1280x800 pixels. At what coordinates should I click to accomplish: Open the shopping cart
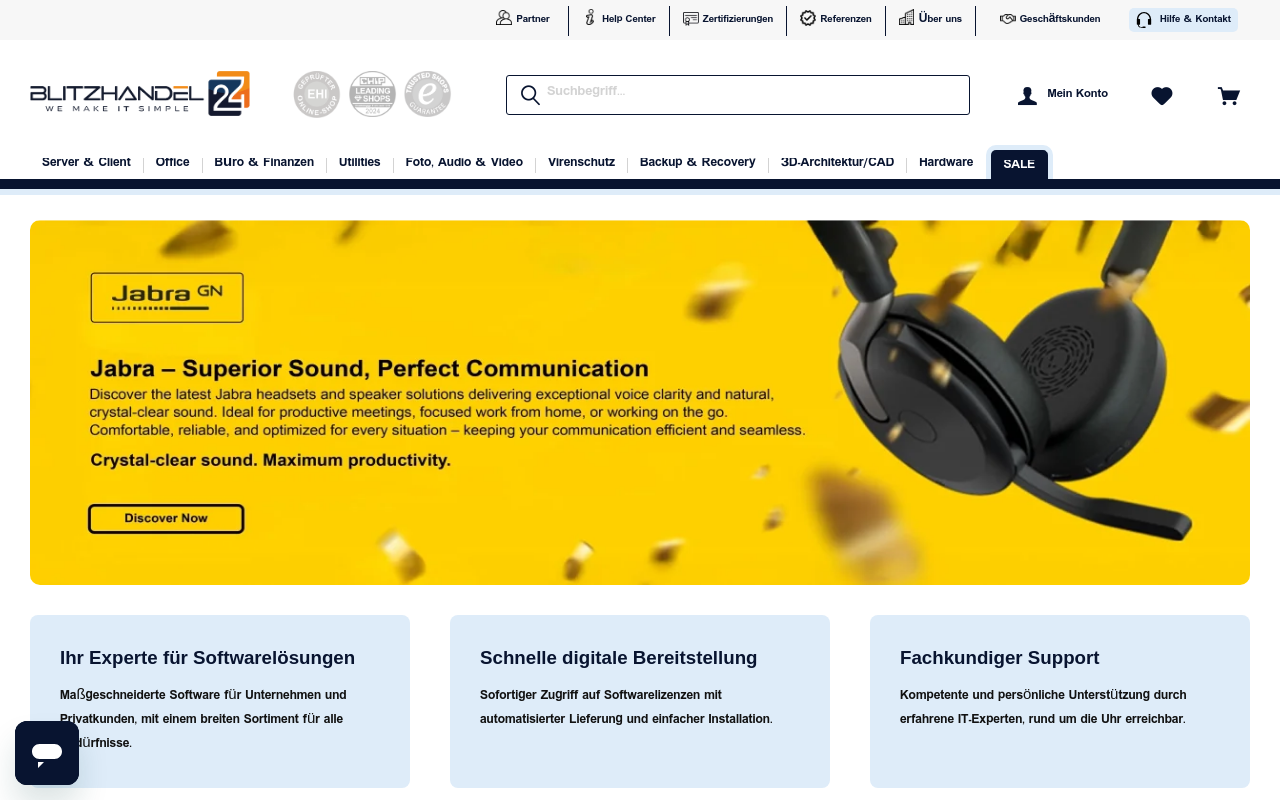coord(1228,96)
